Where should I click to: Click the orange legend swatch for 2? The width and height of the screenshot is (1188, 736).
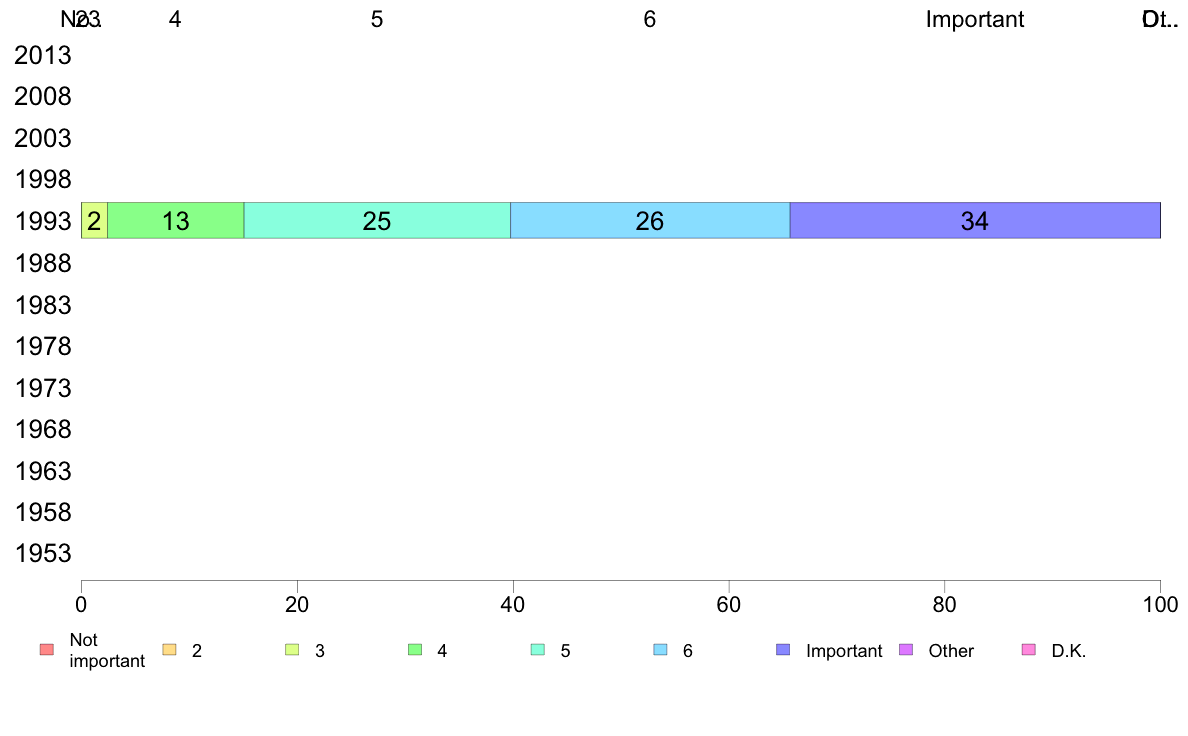pos(170,650)
